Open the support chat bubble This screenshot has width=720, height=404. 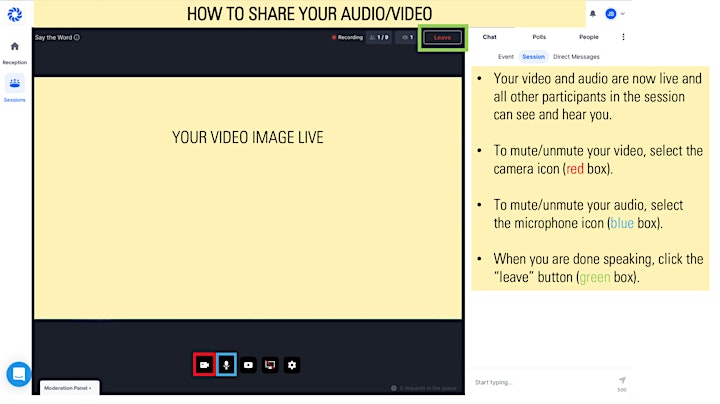pos(19,374)
